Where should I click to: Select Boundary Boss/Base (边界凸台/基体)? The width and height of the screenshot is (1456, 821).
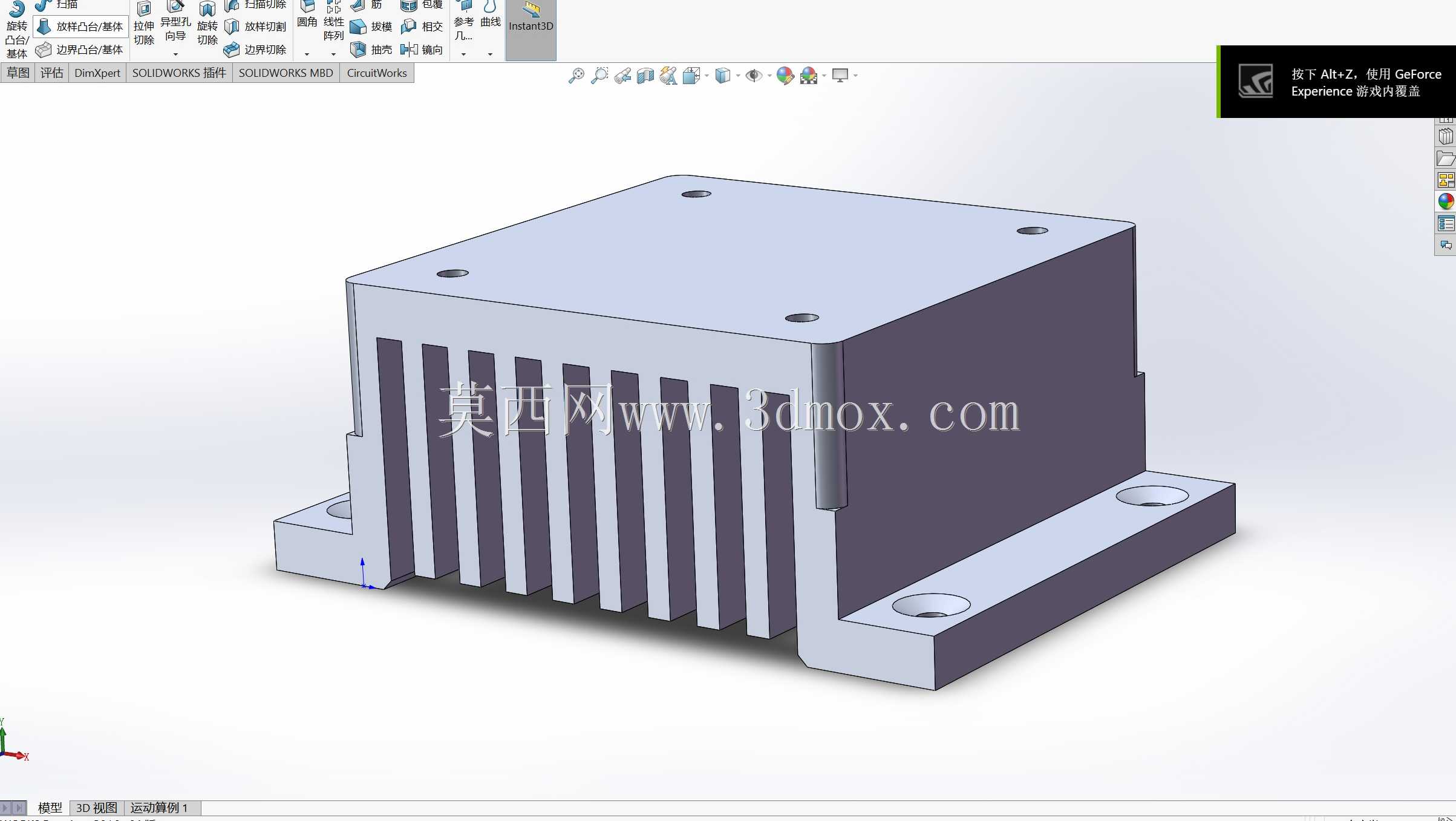pos(79,50)
